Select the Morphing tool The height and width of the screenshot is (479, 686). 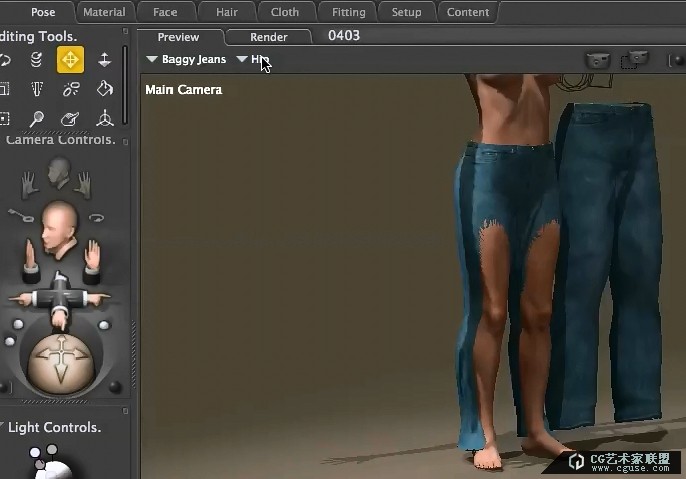70,118
